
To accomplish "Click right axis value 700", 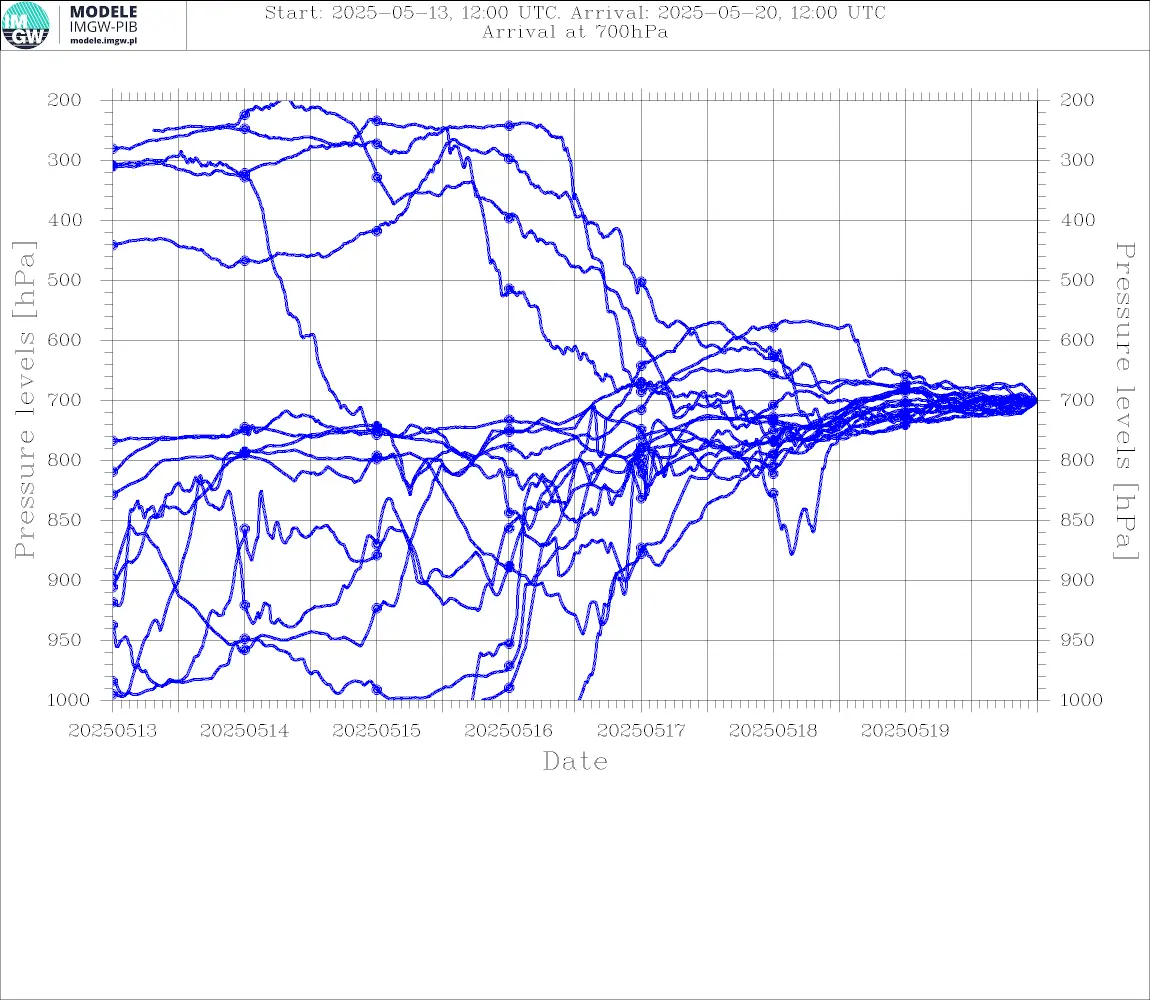I will (1077, 401).
